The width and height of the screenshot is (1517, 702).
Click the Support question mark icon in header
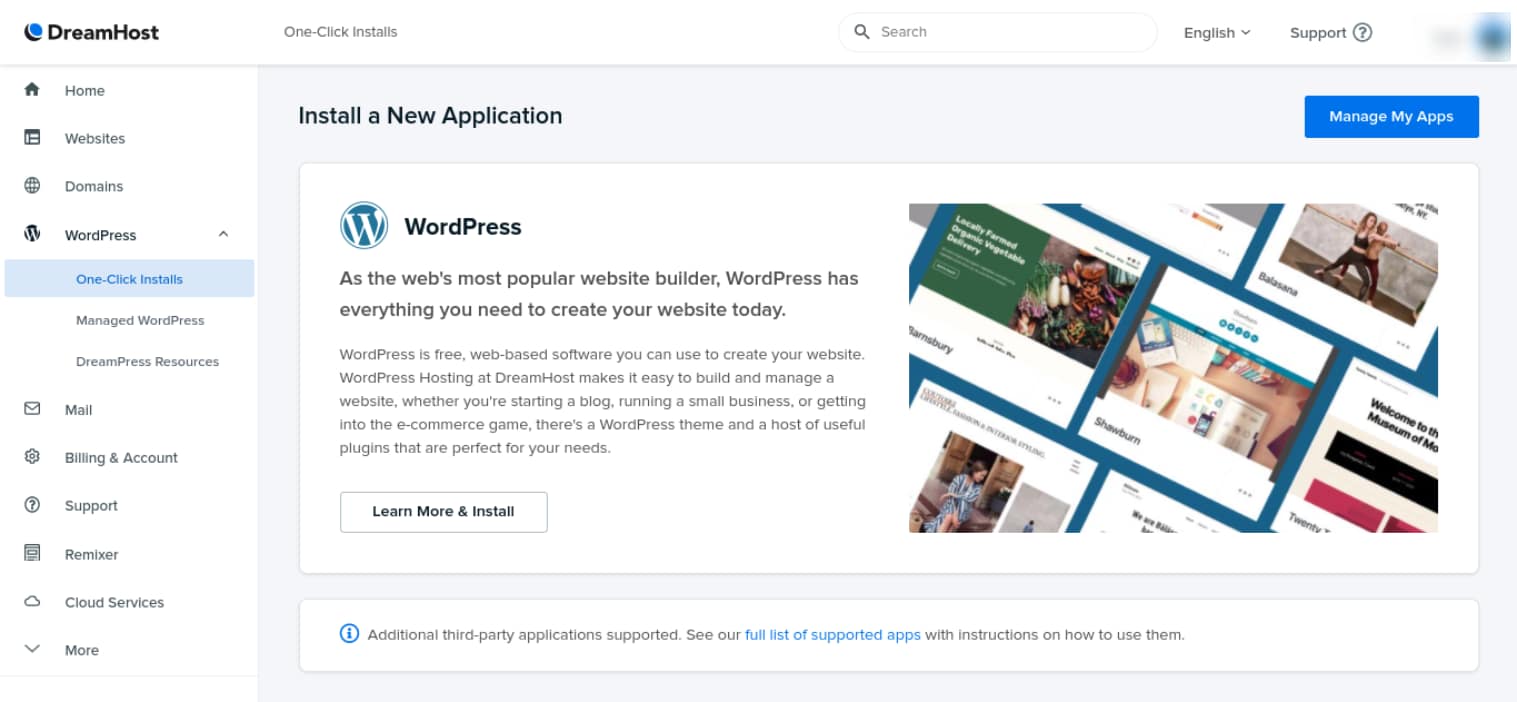click(1363, 32)
